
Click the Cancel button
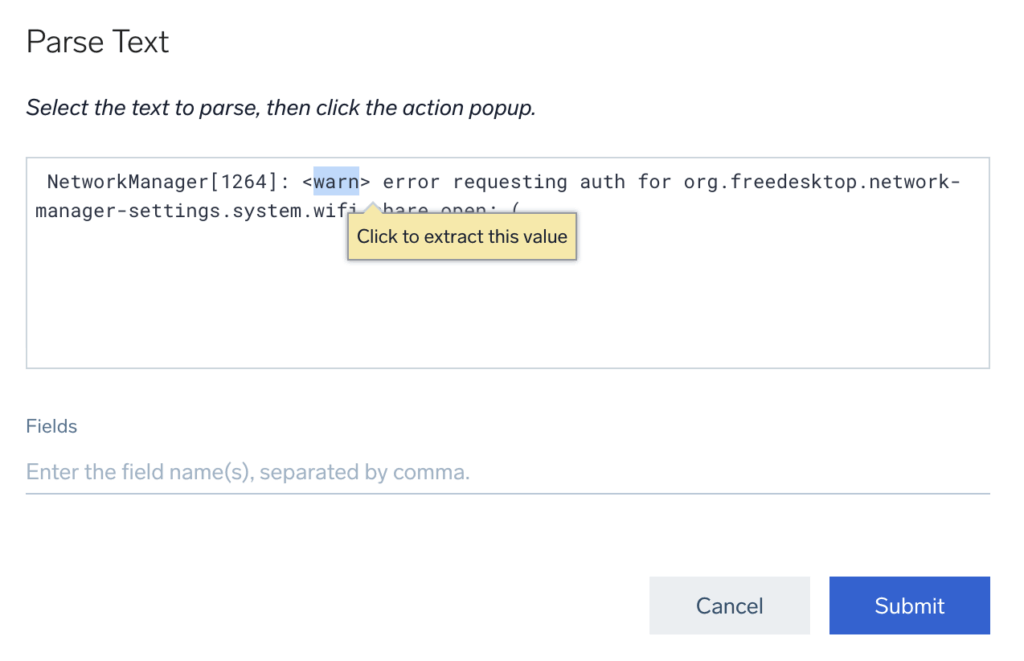coord(729,605)
